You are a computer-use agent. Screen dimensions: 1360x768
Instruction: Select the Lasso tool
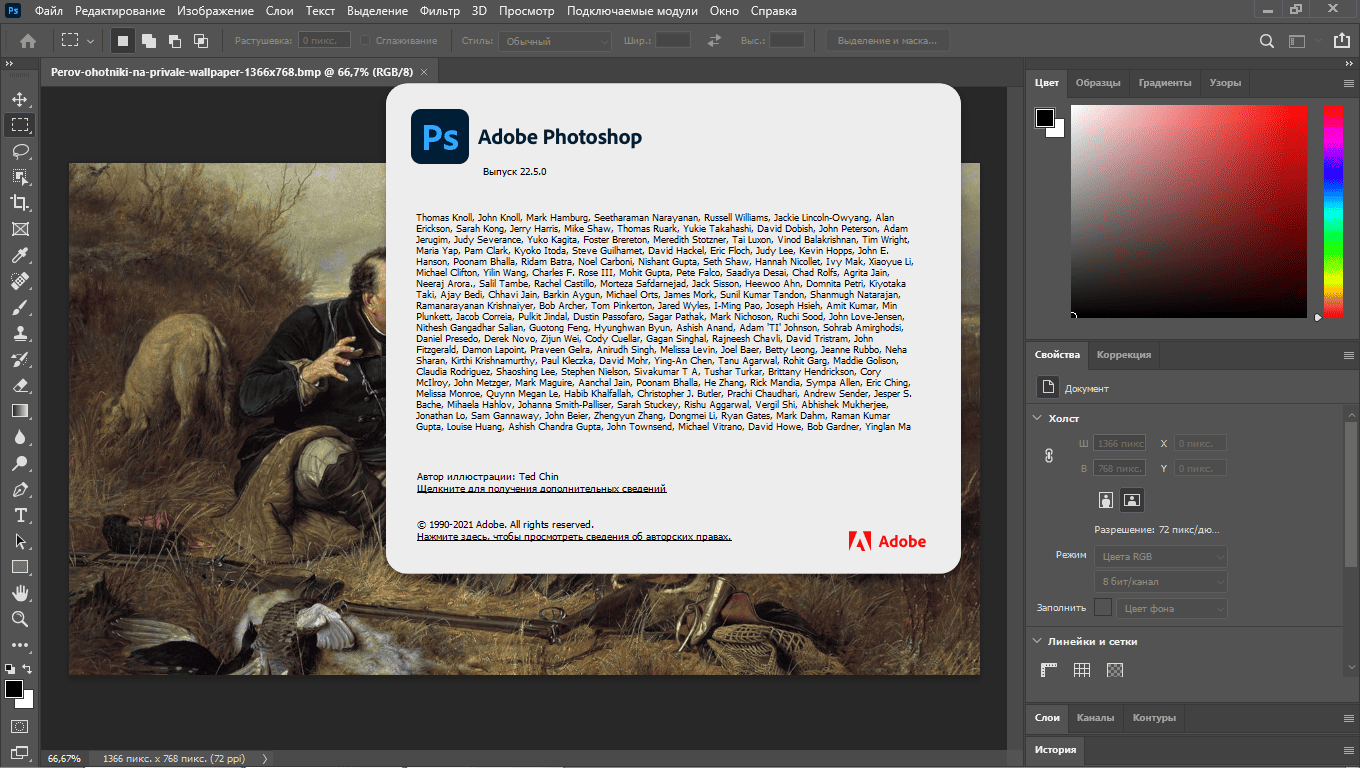tap(19, 151)
